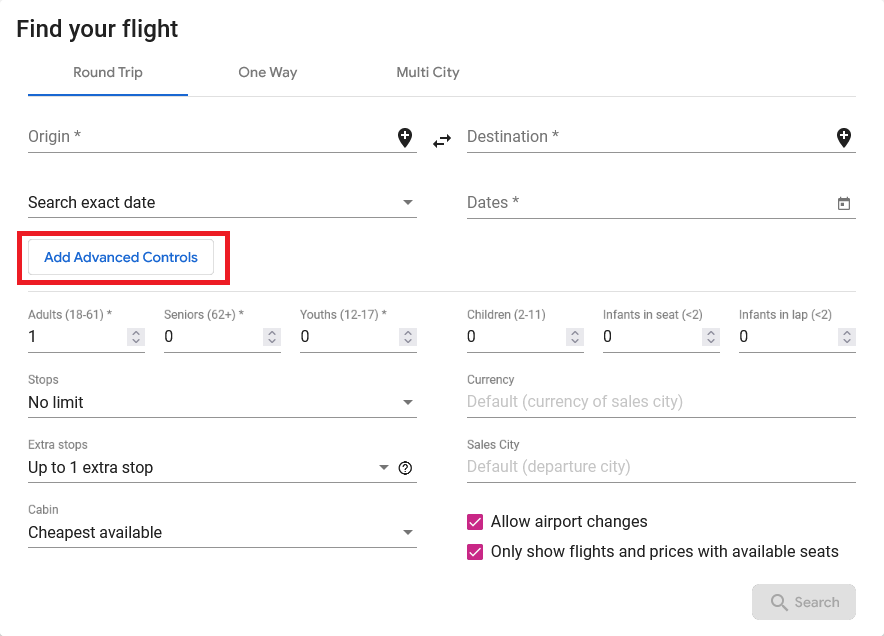Click the Sales City input field

tap(661, 467)
